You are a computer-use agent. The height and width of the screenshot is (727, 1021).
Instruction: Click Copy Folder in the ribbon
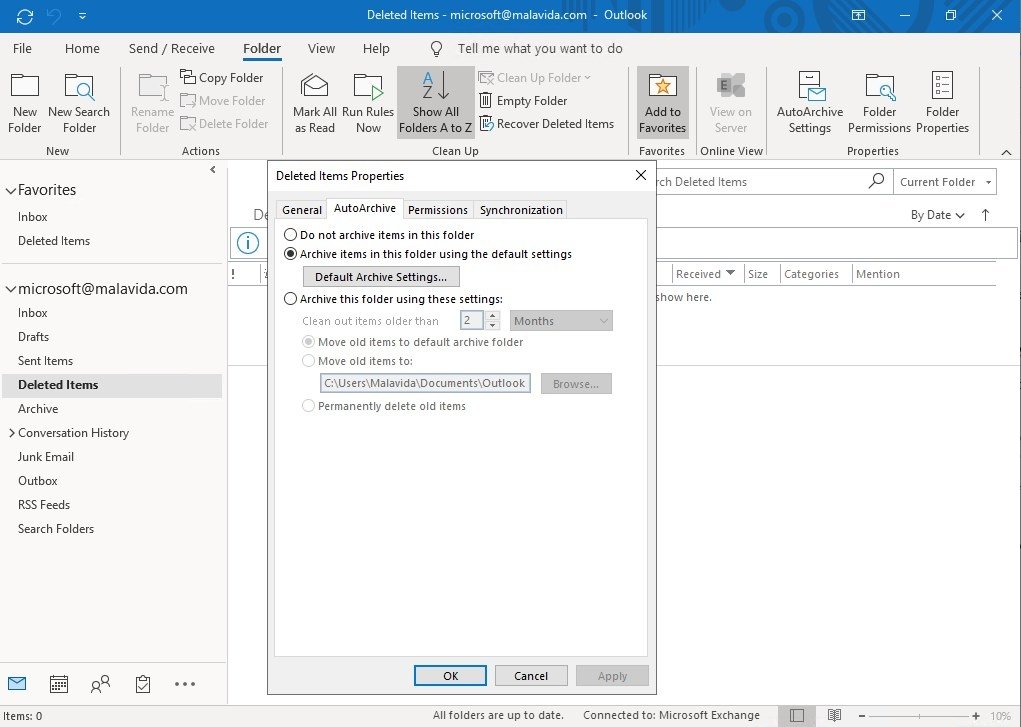coord(222,78)
